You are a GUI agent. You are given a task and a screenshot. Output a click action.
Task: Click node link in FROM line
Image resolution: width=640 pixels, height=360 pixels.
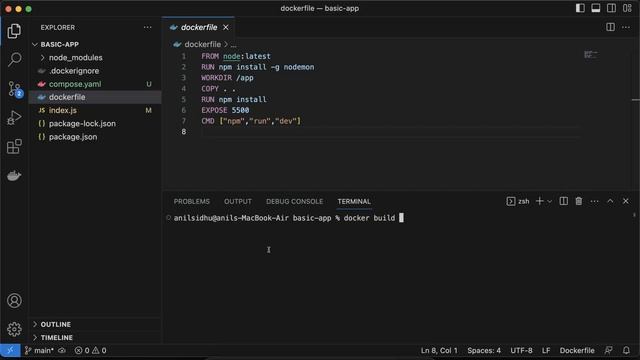coord(231,56)
